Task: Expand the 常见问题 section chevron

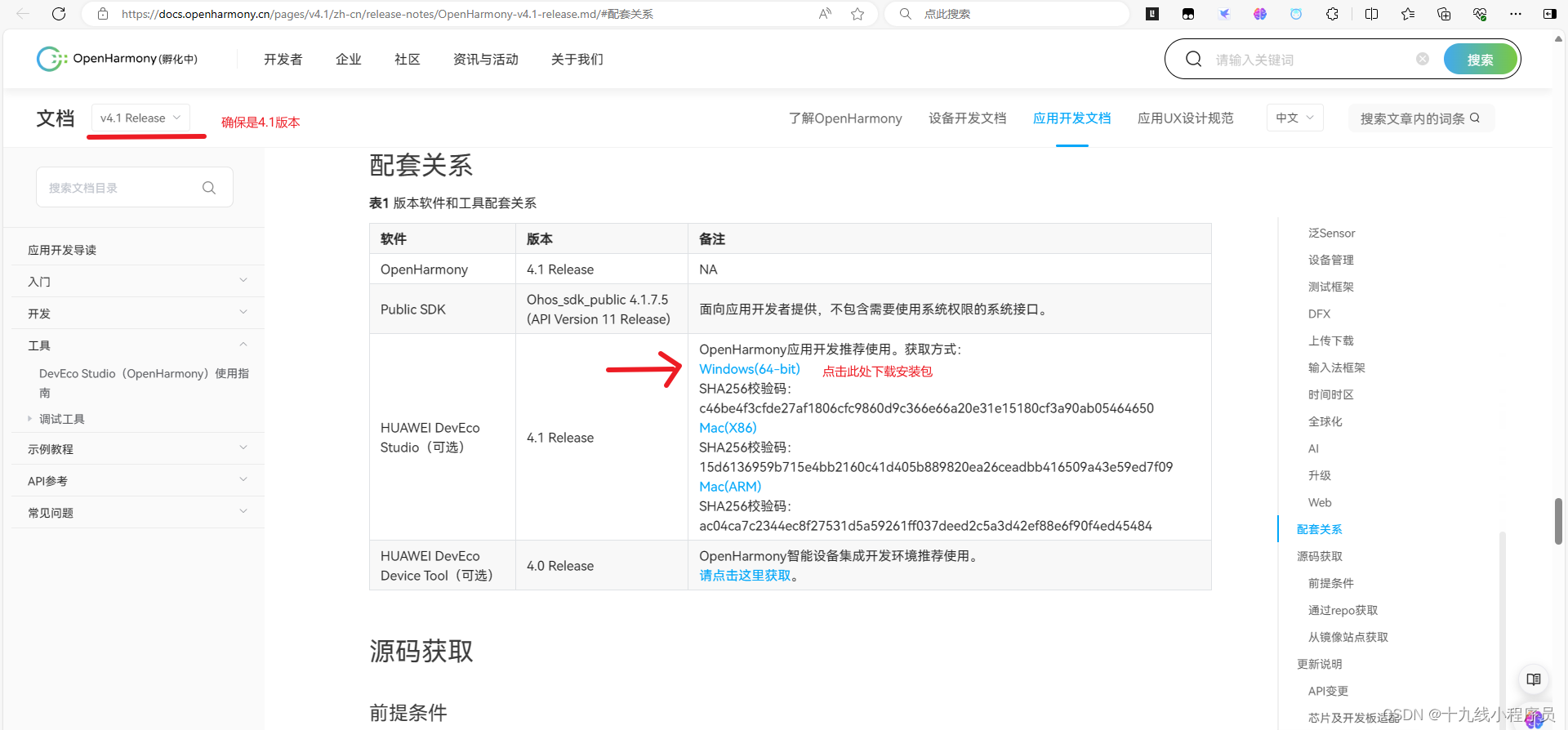Action: (x=243, y=512)
